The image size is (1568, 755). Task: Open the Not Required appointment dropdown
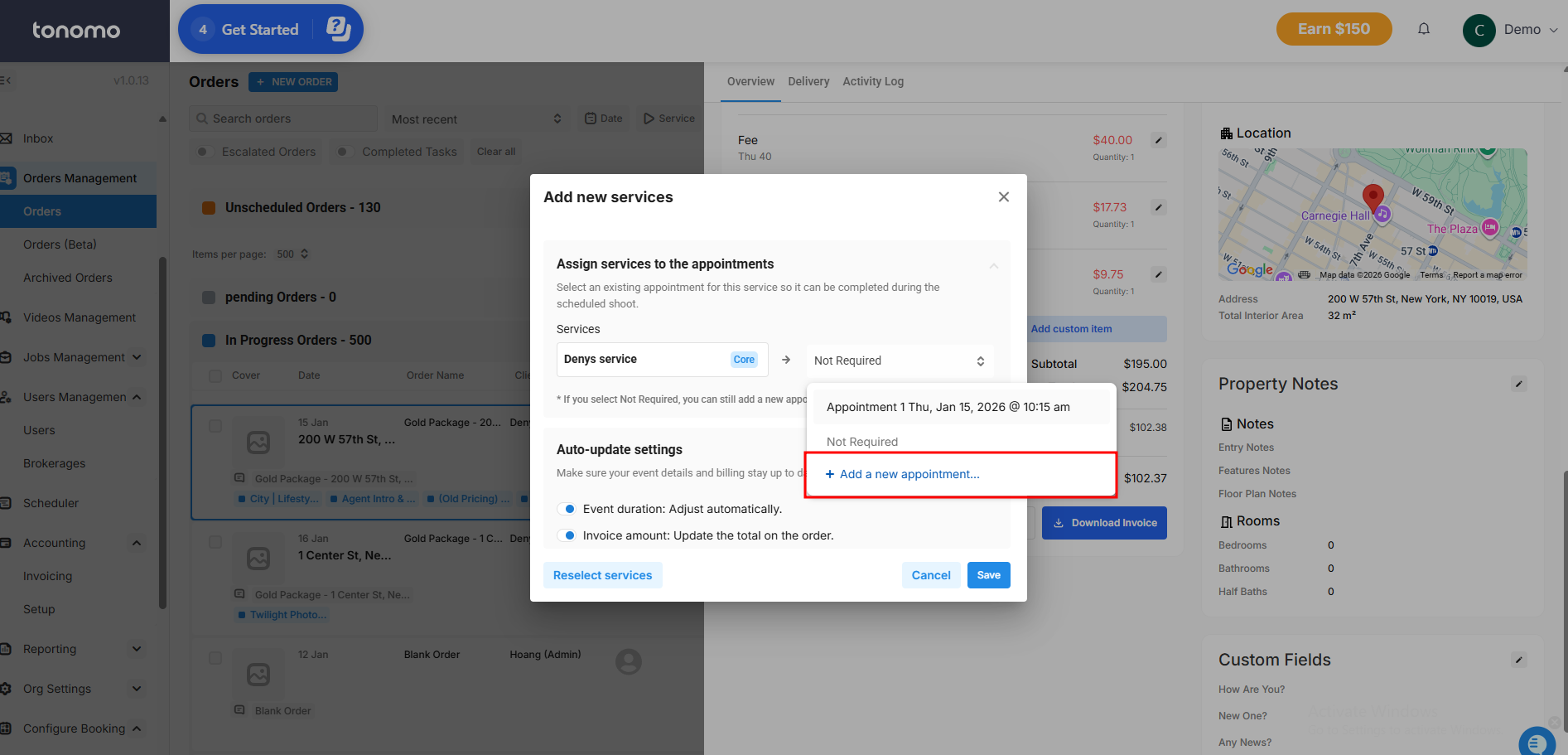[x=899, y=361]
